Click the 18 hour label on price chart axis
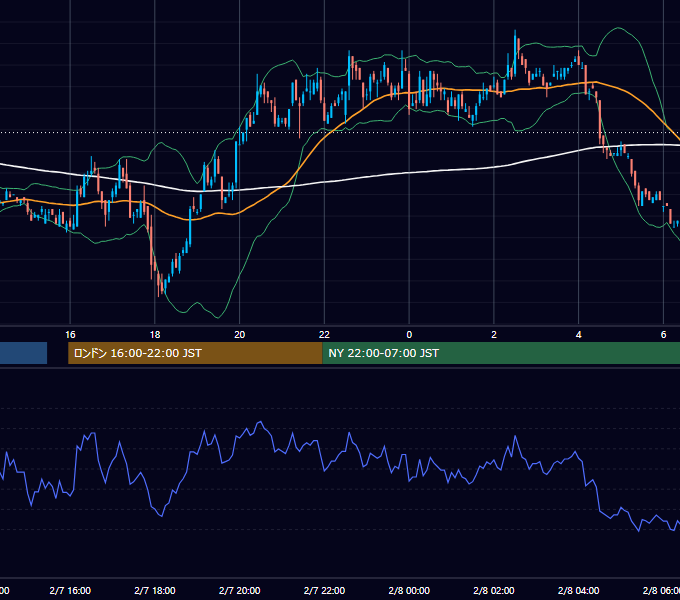The height and width of the screenshot is (600, 680). 155,335
